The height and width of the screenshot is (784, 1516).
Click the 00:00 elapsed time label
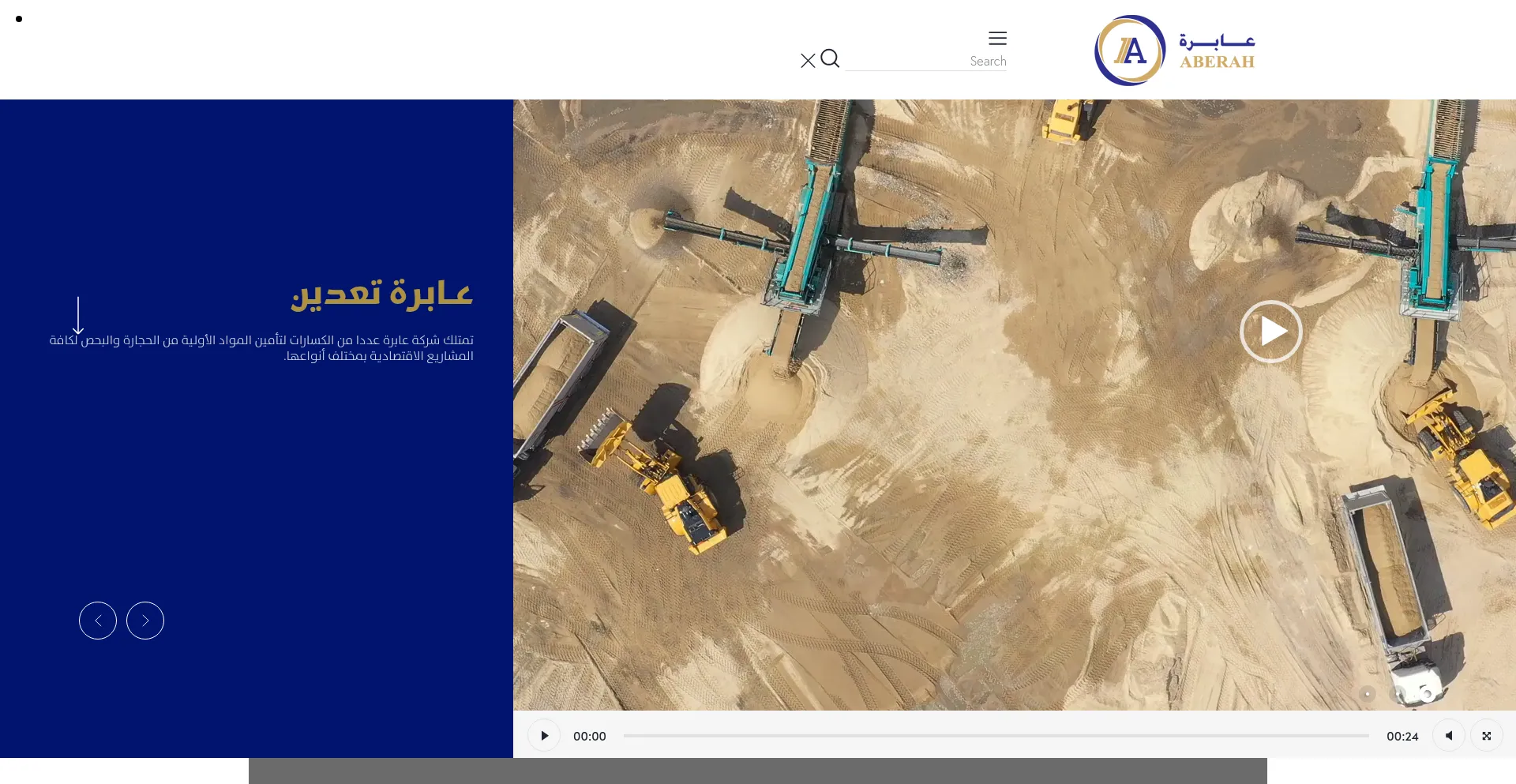coord(590,736)
